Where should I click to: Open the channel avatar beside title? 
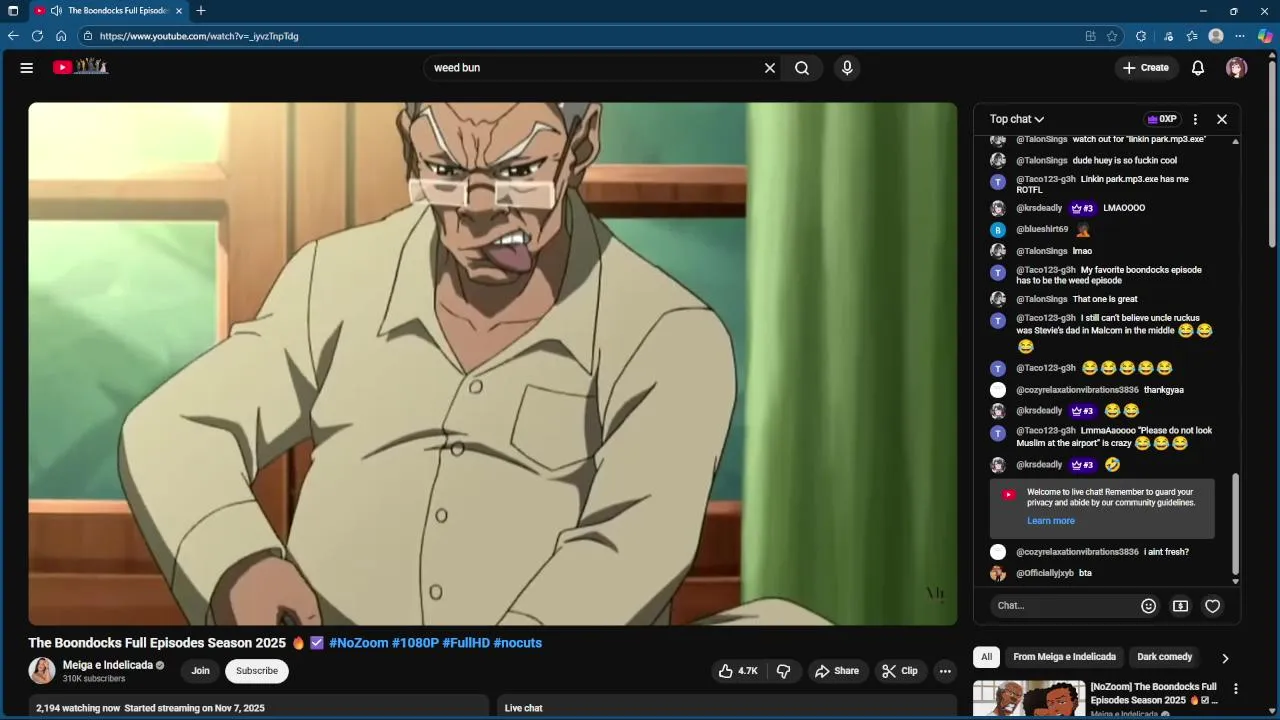[42, 671]
